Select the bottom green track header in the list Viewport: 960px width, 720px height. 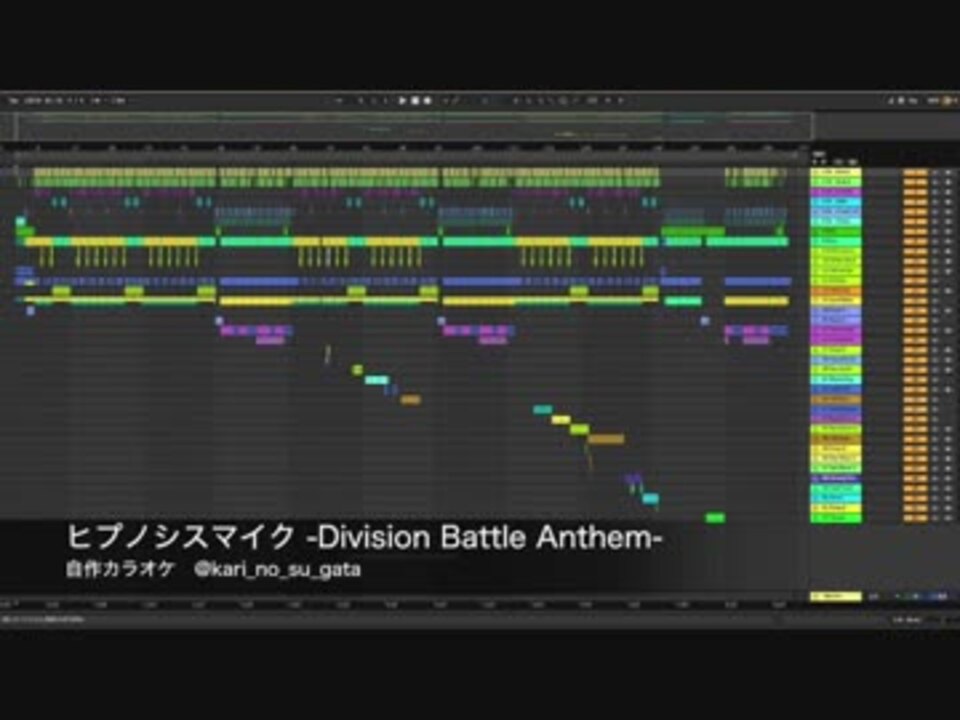pos(836,518)
